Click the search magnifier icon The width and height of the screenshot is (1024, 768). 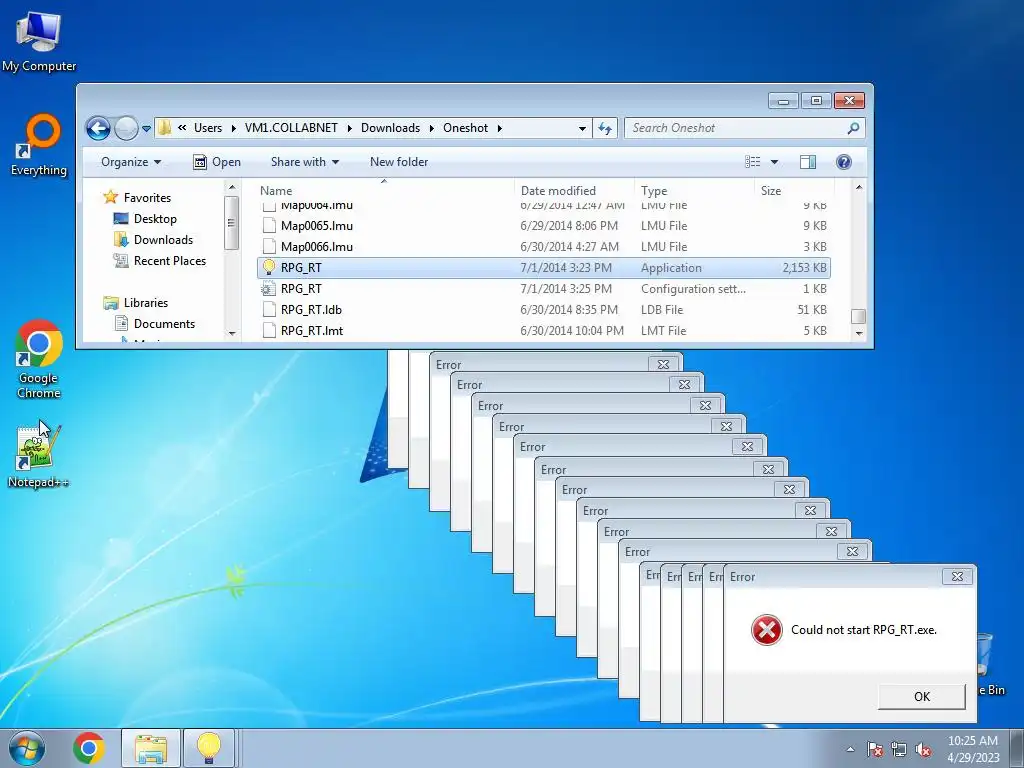pos(853,128)
